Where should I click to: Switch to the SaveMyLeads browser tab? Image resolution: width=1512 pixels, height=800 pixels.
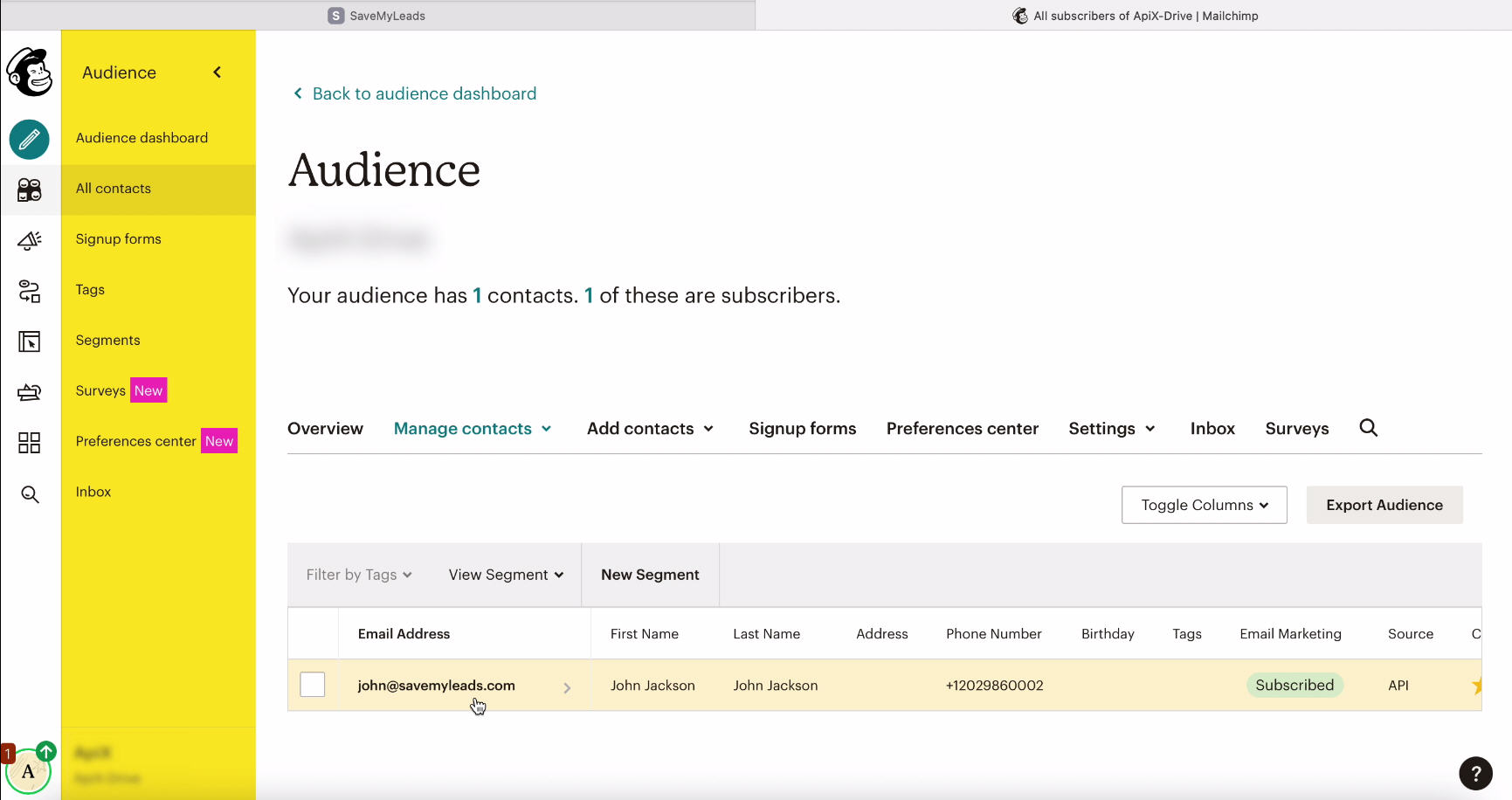pos(377,16)
